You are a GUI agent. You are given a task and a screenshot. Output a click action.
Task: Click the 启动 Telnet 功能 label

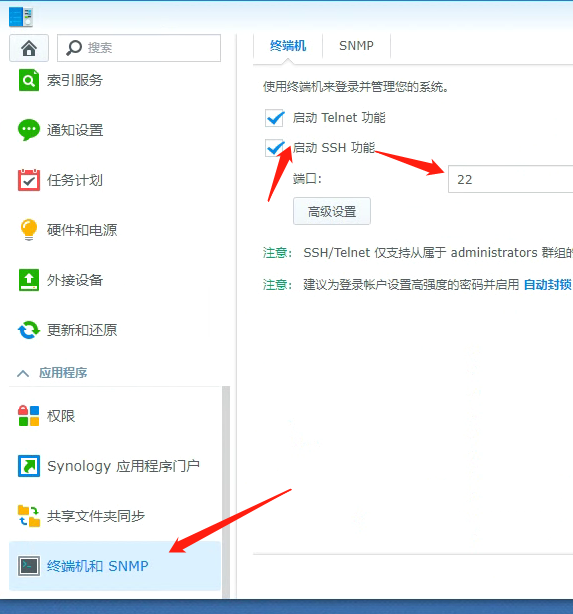coord(339,117)
